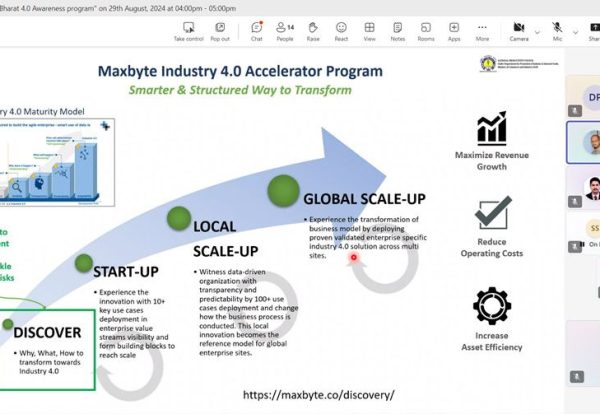Click the Increase Asset Efficiency label
This screenshot has width=600, height=414.
[x=492, y=341]
